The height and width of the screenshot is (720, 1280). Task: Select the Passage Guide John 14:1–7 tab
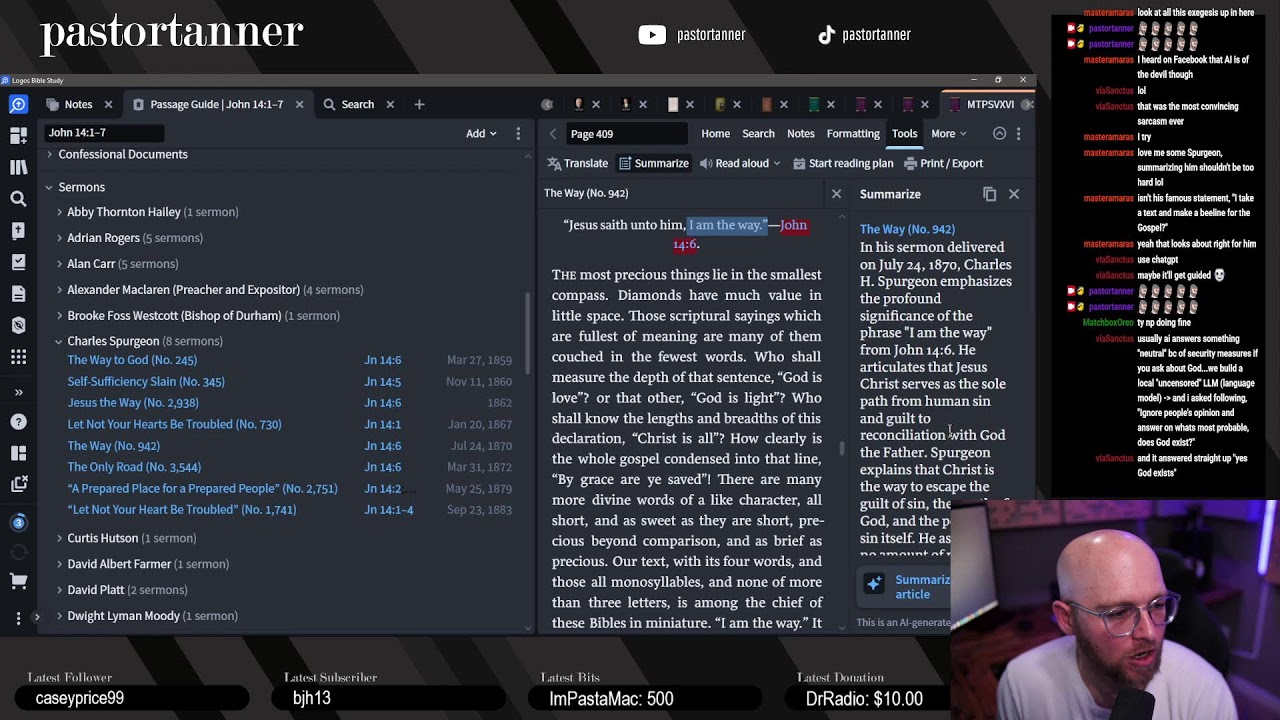pos(208,104)
